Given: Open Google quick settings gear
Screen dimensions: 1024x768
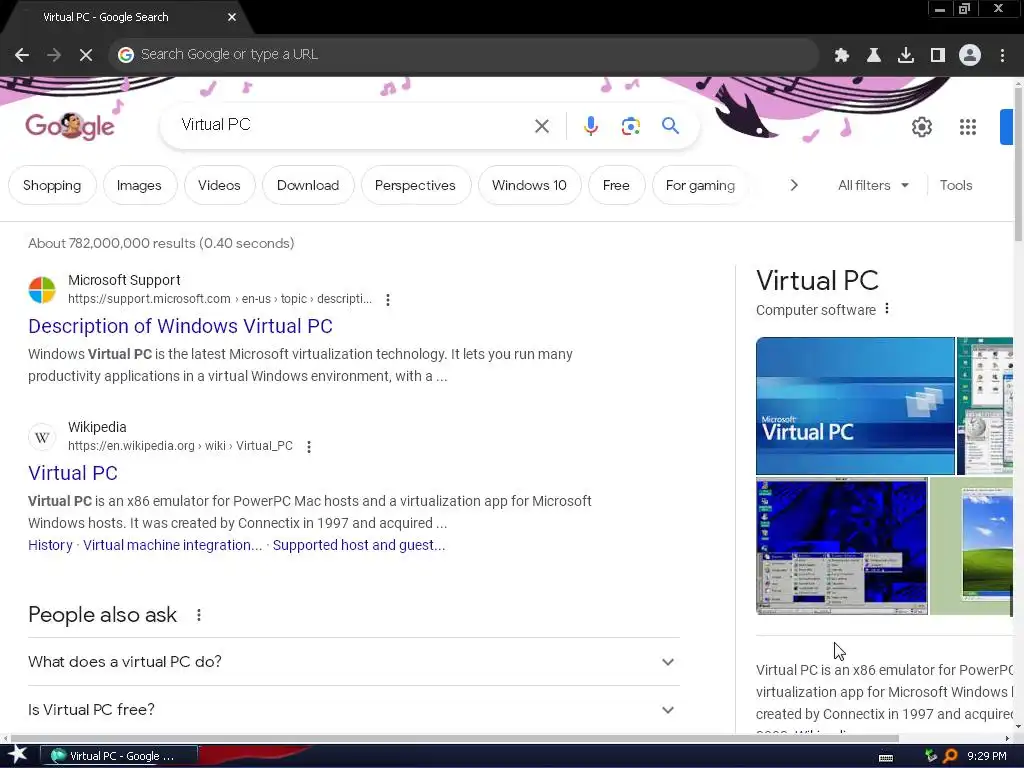Looking at the screenshot, I should click(x=921, y=127).
